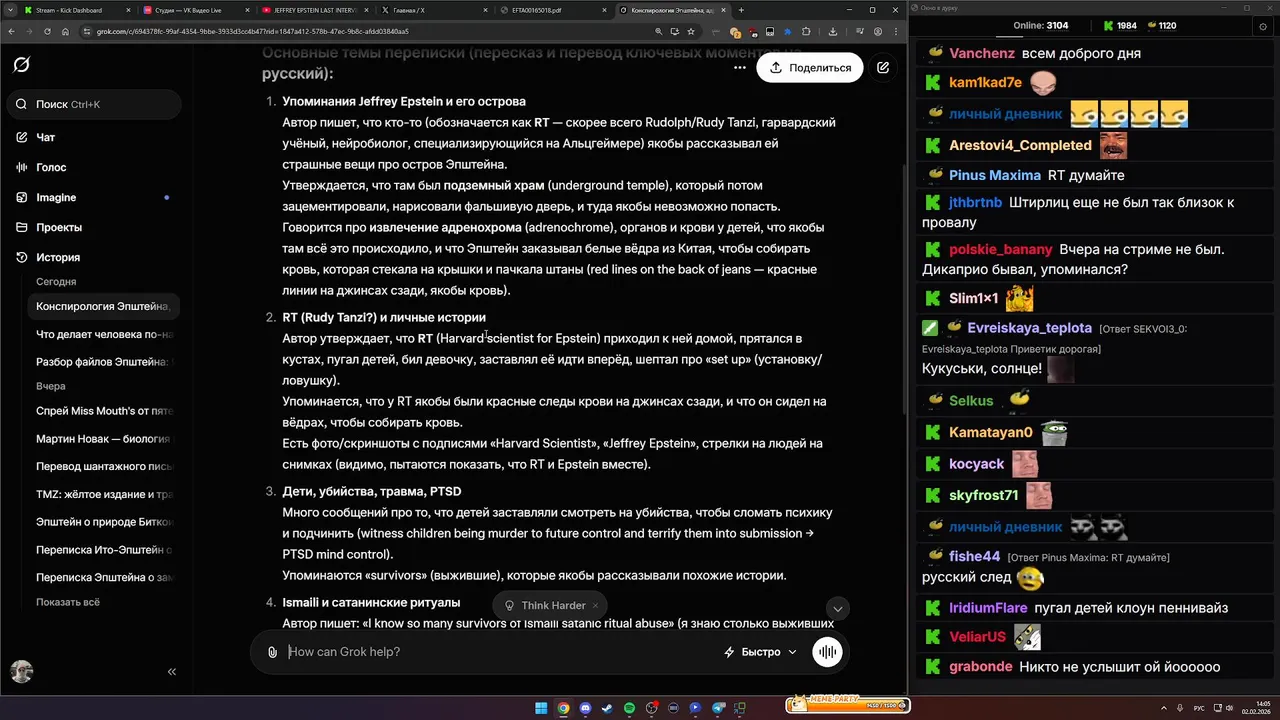Open history chat 'Переписка Эпштейна о зам'
Image resolution: width=1280 pixels, height=720 pixels.
pyautogui.click(x=104, y=577)
